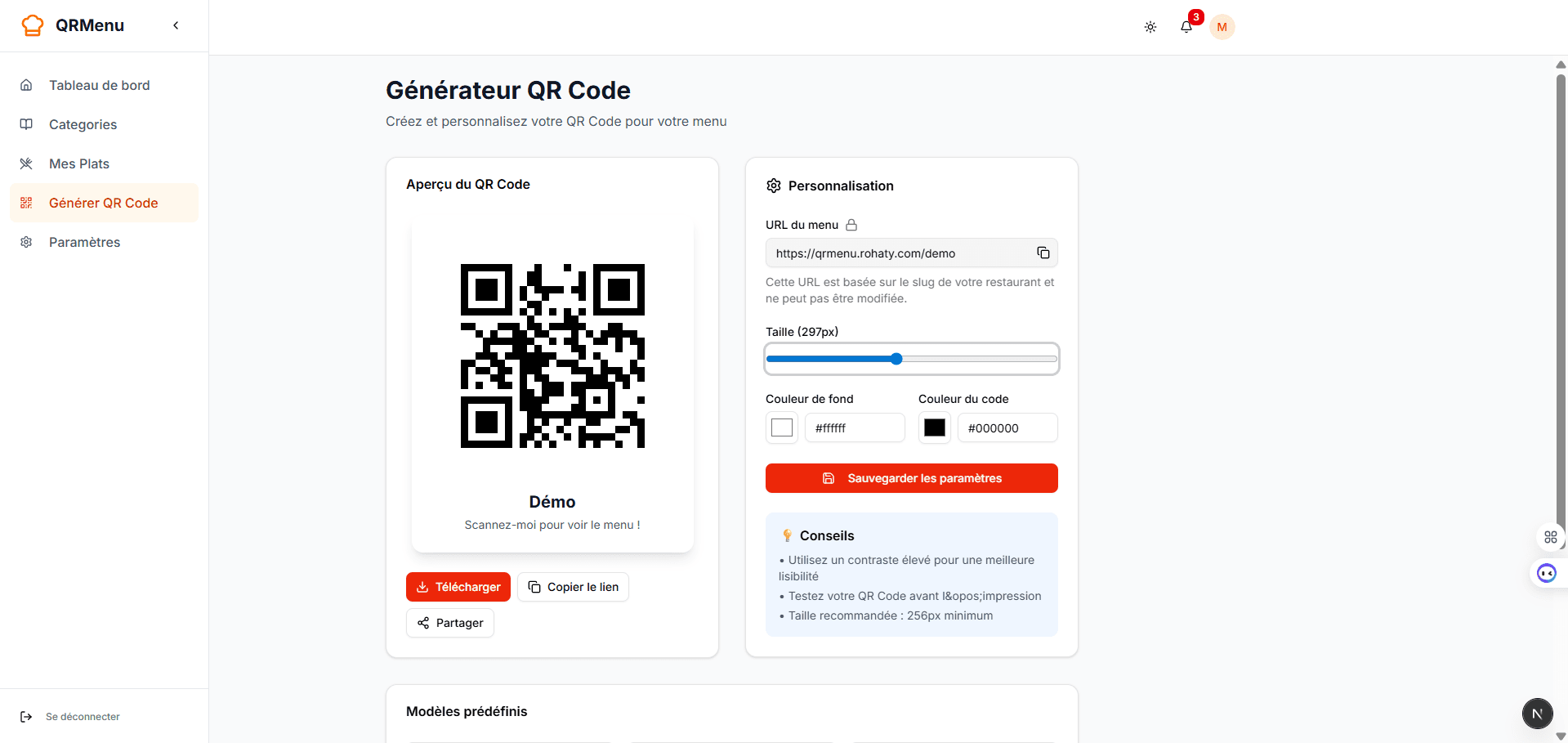
Task: Open the M user profile avatar
Action: pos(1222,26)
